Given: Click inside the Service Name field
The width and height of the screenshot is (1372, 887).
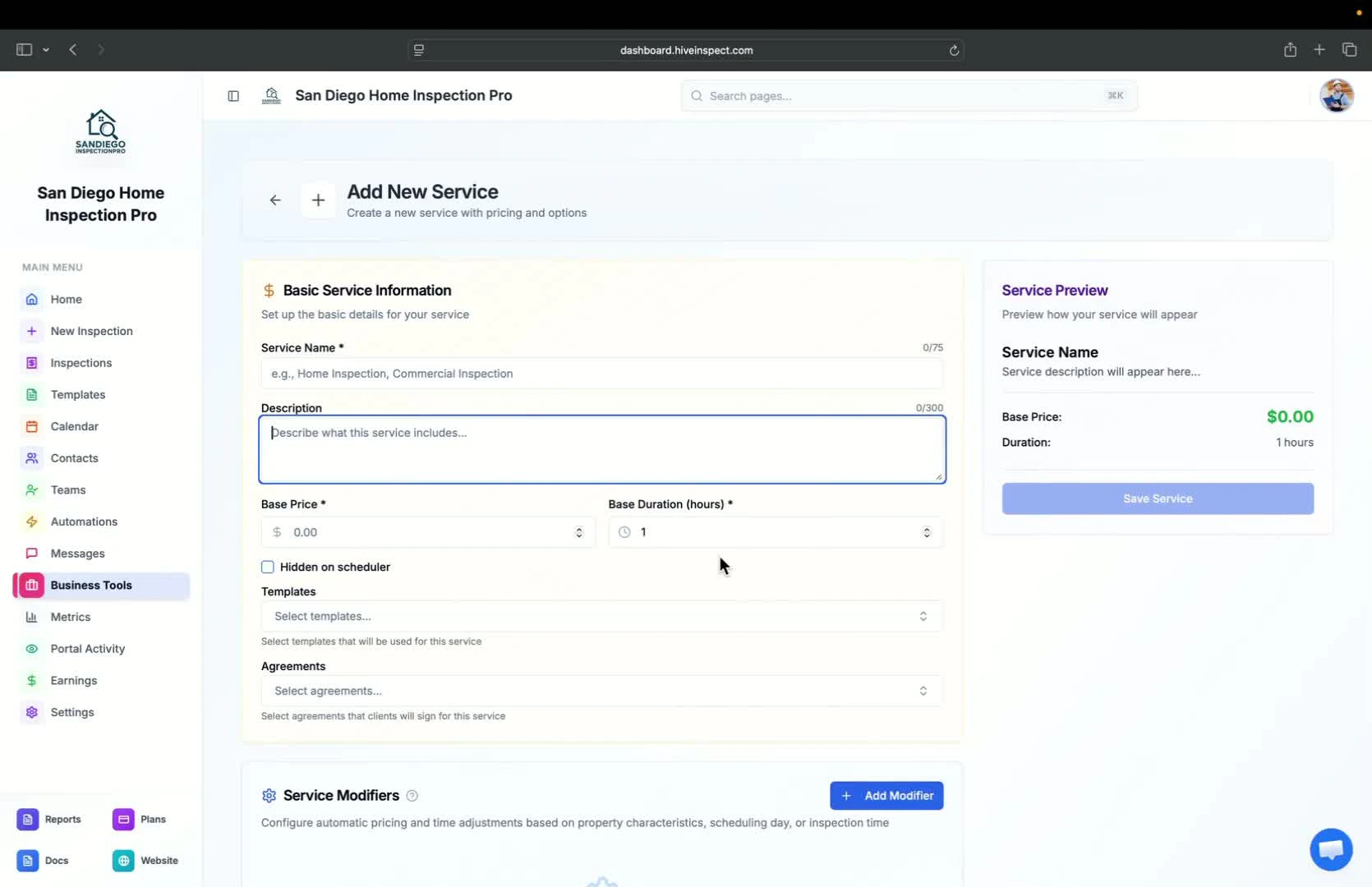Looking at the screenshot, I should coord(601,374).
